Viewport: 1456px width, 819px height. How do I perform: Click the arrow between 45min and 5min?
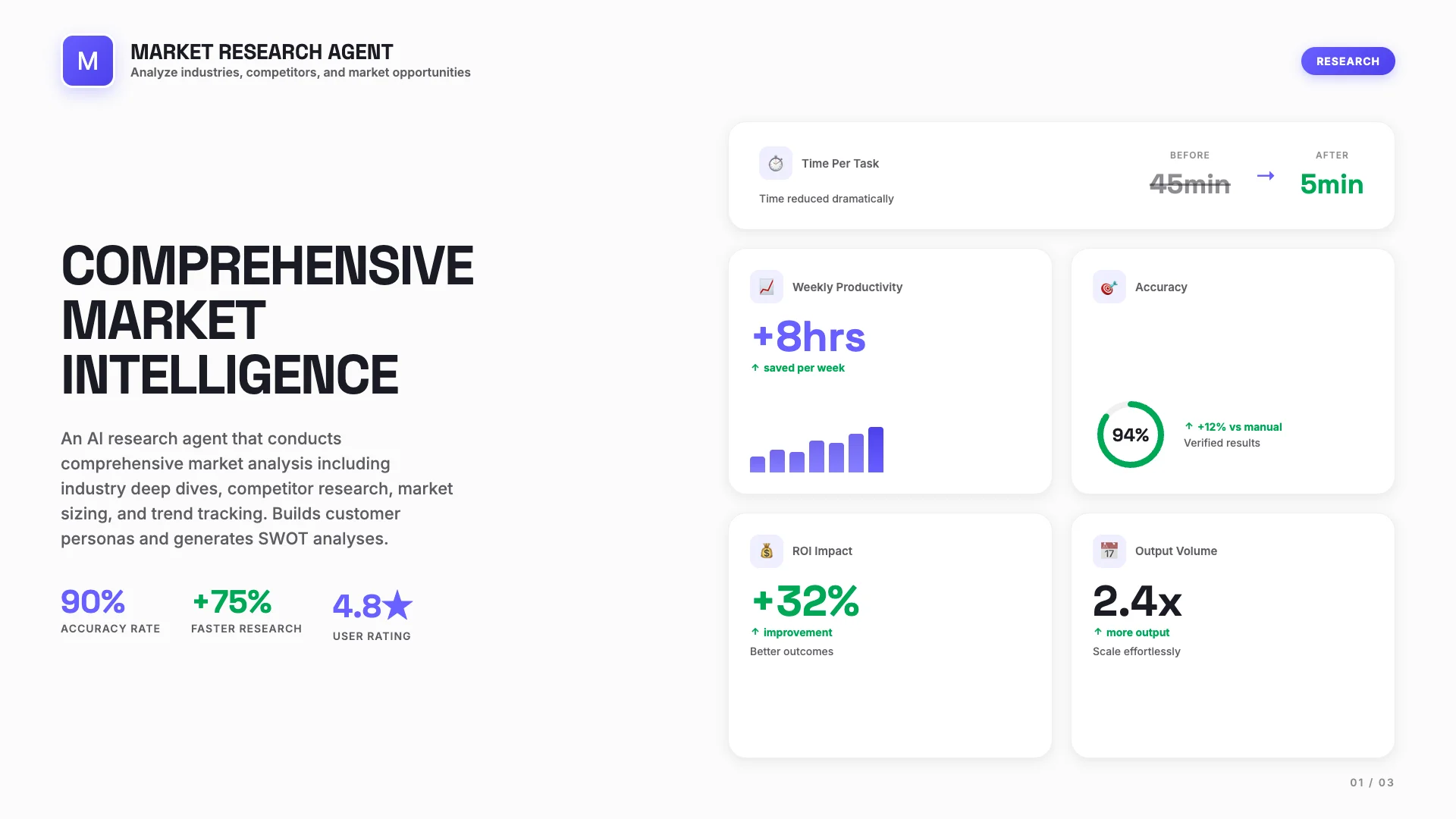pos(1265,175)
